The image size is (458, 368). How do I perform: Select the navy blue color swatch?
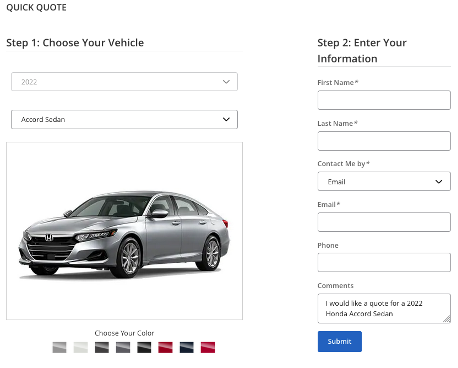[187, 347]
